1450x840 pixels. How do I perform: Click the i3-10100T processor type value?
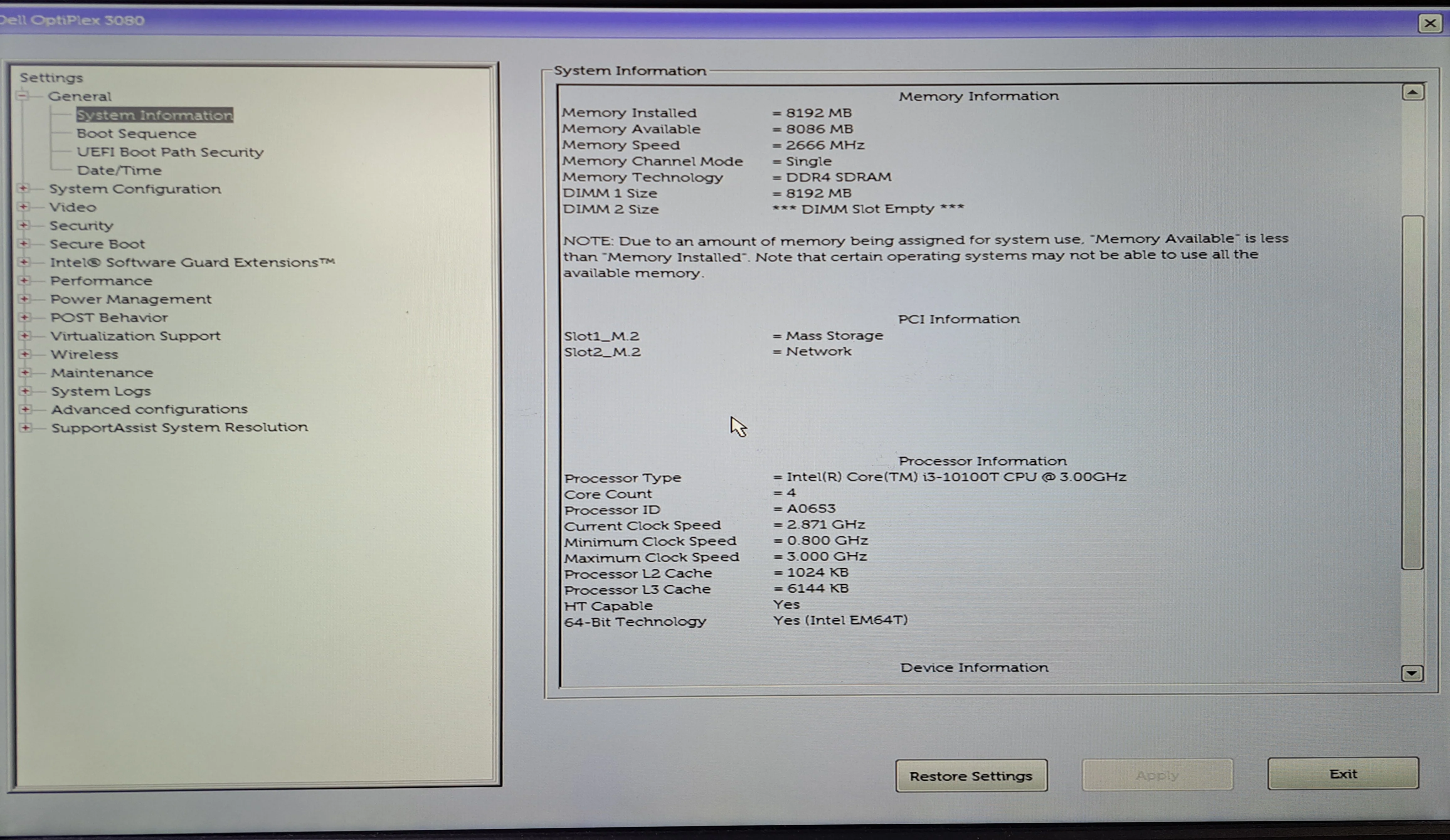(956, 477)
